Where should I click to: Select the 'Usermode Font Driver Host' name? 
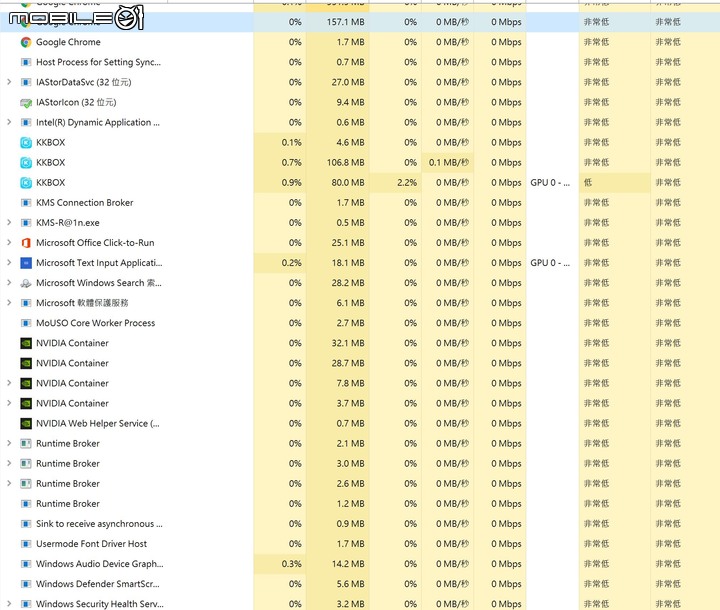click(91, 544)
